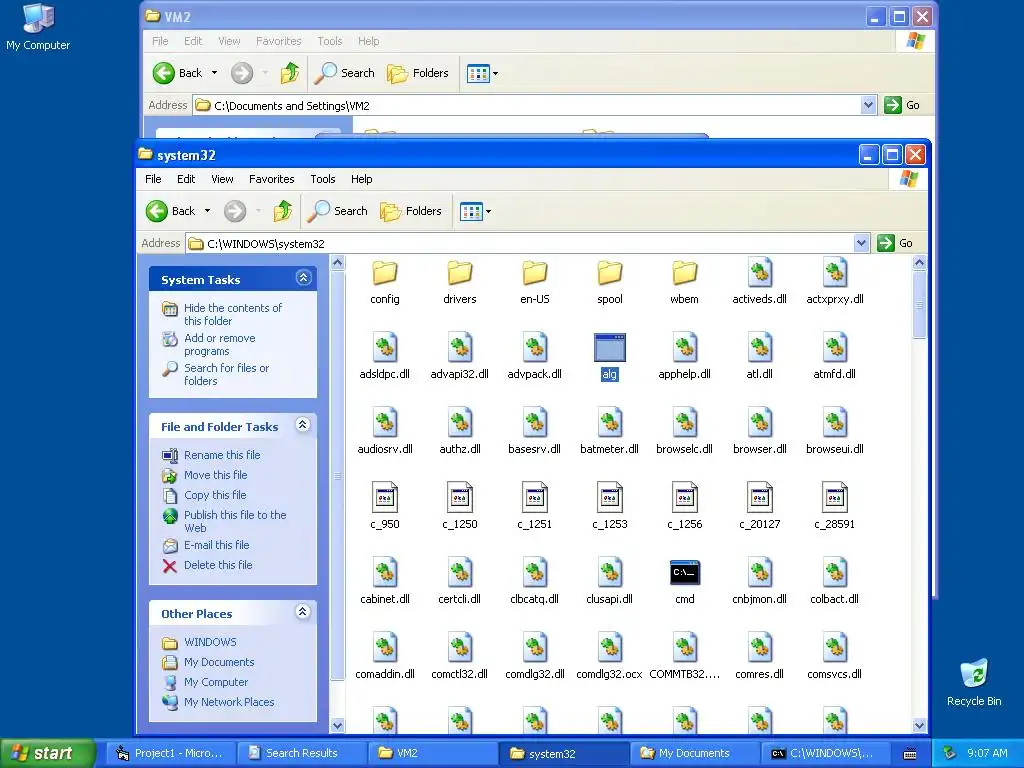
Task: Click Move this file link
Action: pyautogui.click(x=216, y=475)
